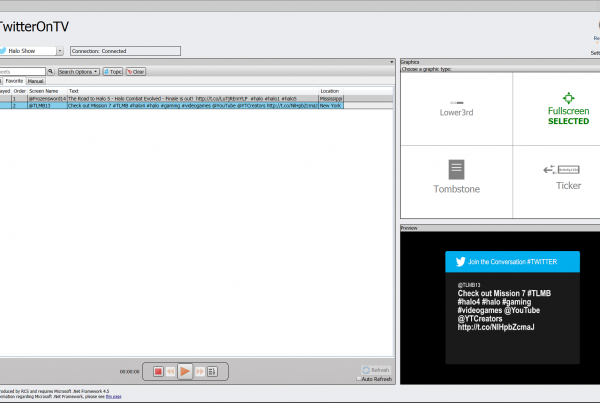This screenshot has width=600, height=403.
Task: Expand the Search Options dropdown
Action: pos(78,72)
